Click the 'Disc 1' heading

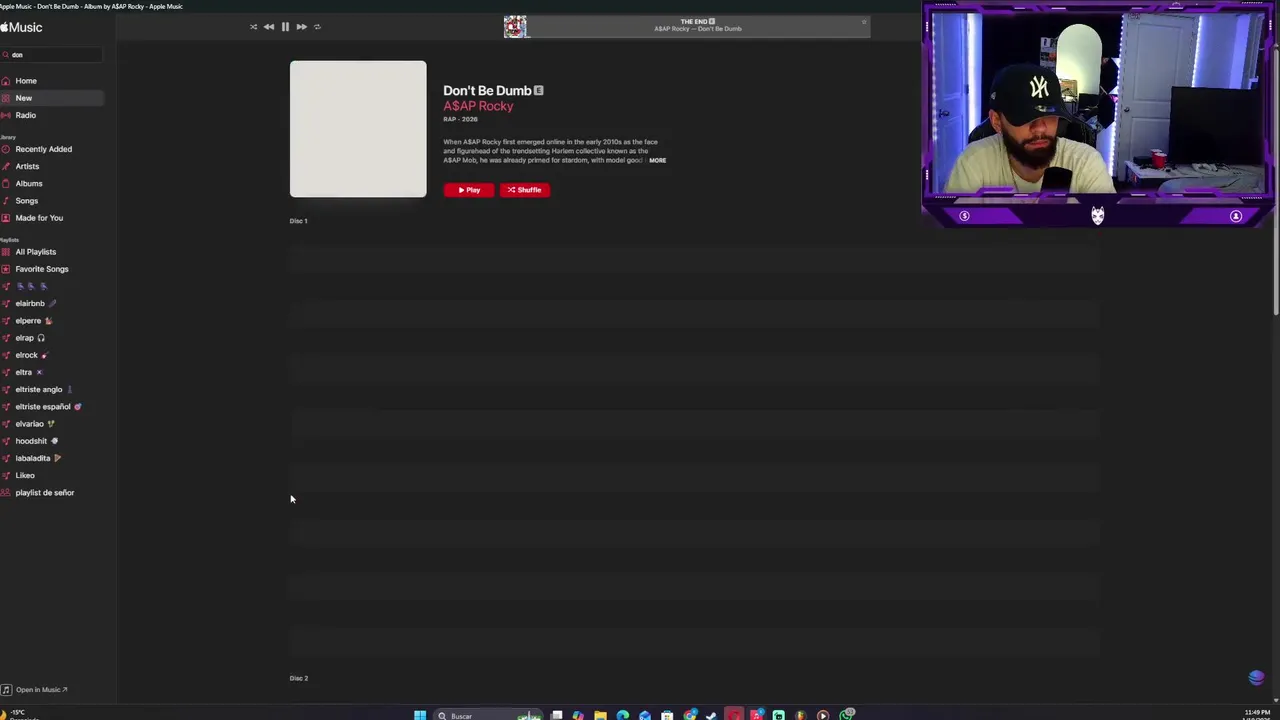298,221
